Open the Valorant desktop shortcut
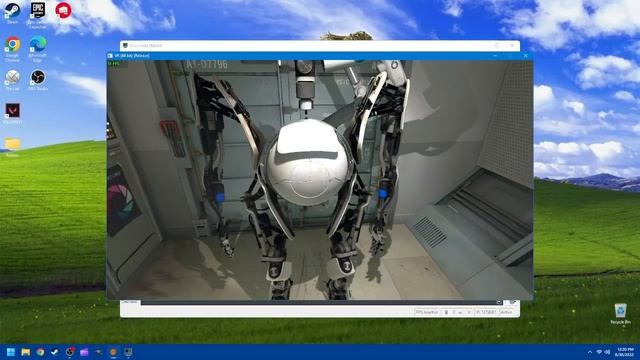Image resolution: width=640 pixels, height=360 pixels. (x=12, y=113)
